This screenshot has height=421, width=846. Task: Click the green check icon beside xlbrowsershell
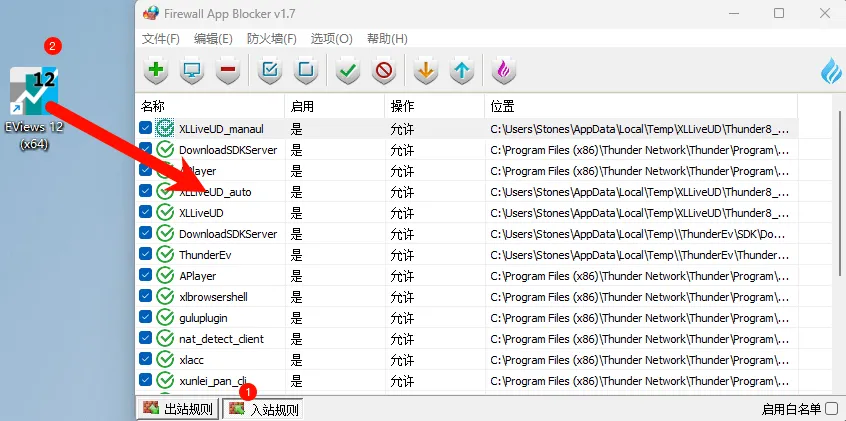tap(165, 297)
